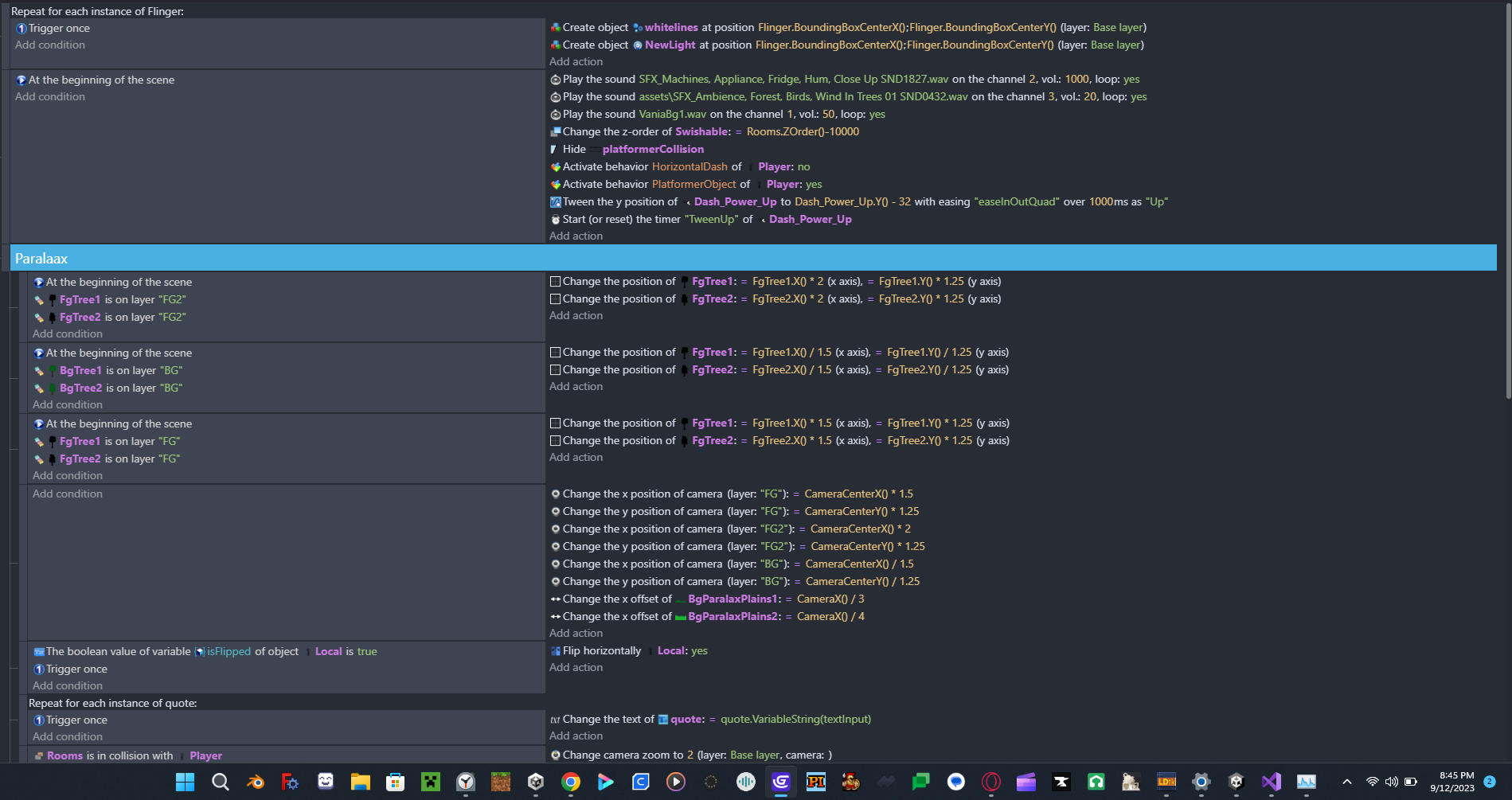1512x800 pixels.
Task: Click the play sound icon for VaniaBg1.wav
Action: point(555,114)
